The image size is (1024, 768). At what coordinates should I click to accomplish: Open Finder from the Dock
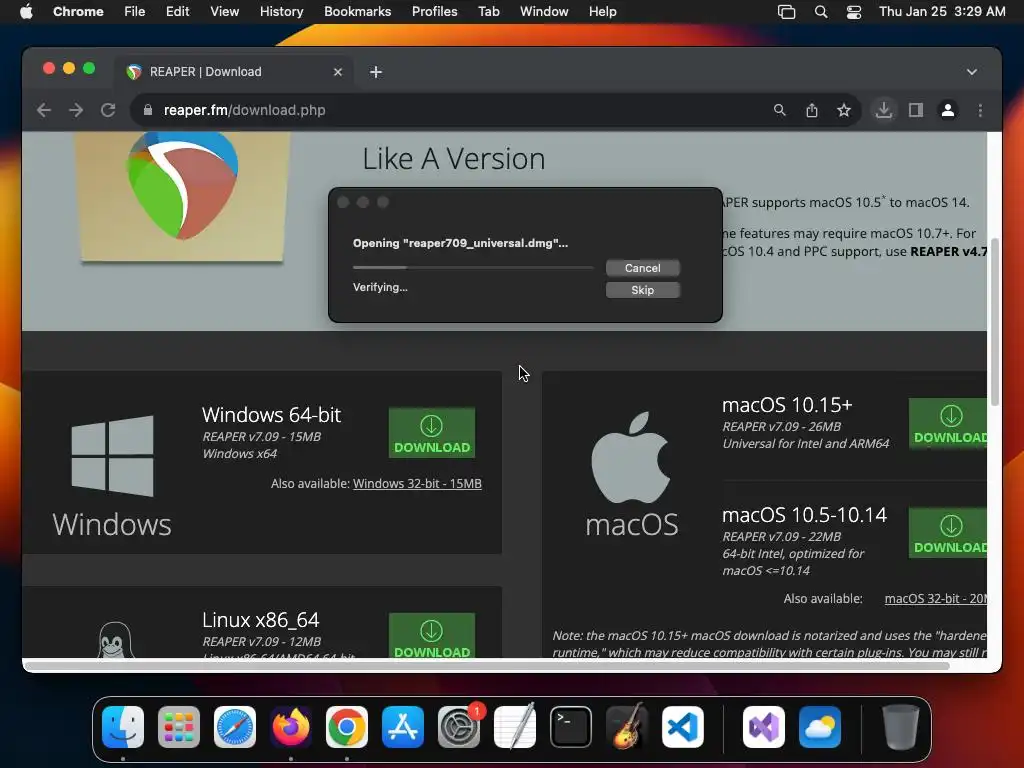[x=123, y=727]
